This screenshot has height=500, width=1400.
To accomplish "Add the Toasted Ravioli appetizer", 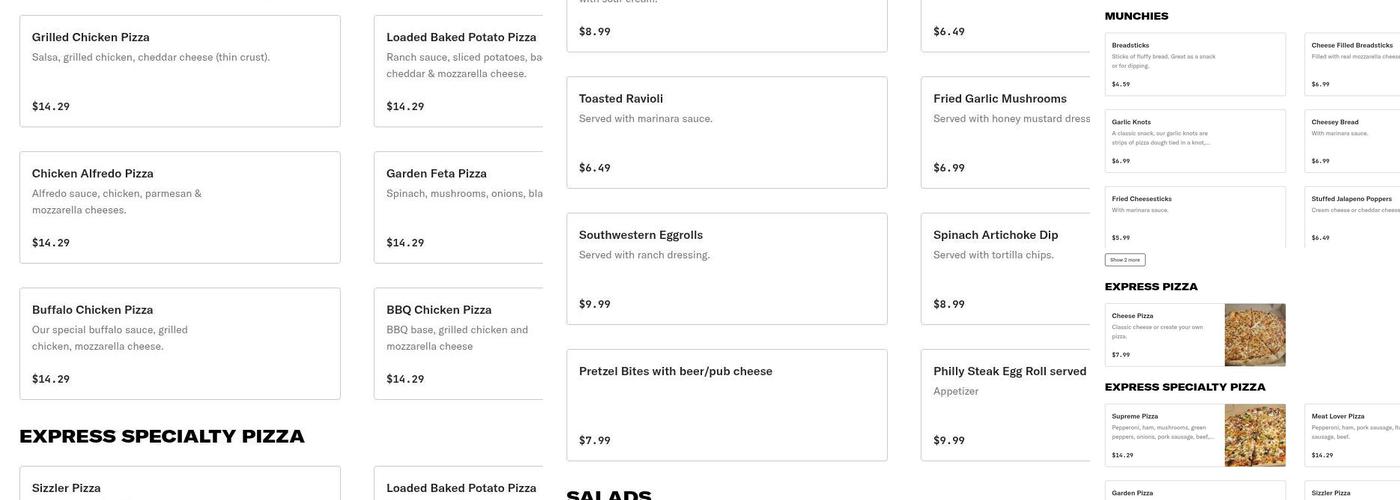I will click(x=726, y=132).
